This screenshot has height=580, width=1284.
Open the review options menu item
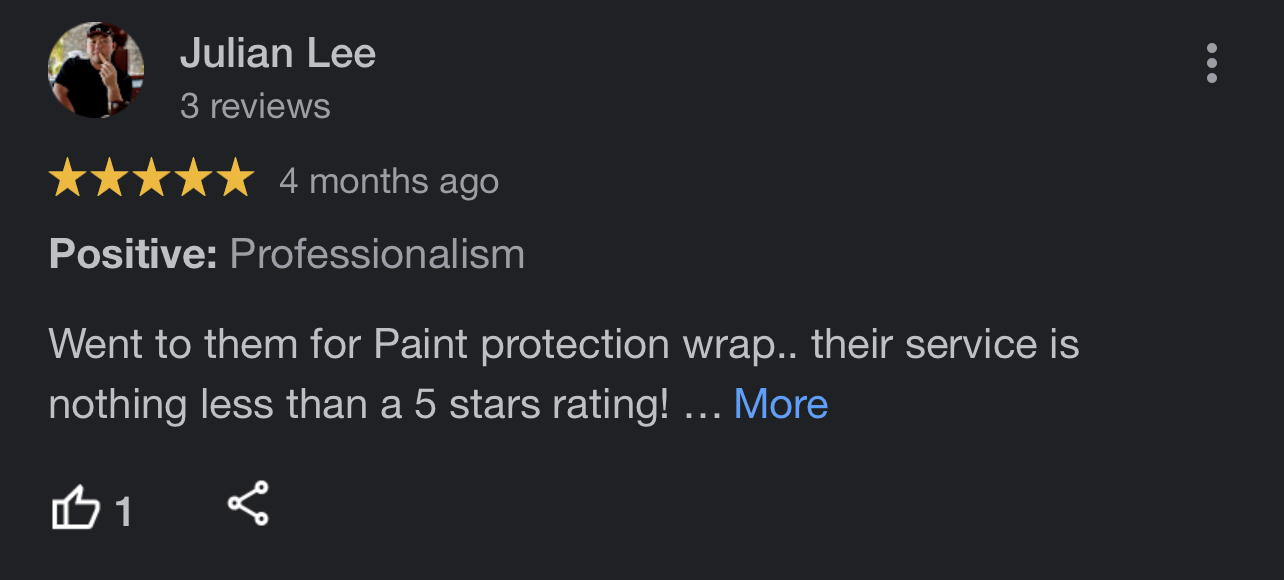coord(1211,64)
